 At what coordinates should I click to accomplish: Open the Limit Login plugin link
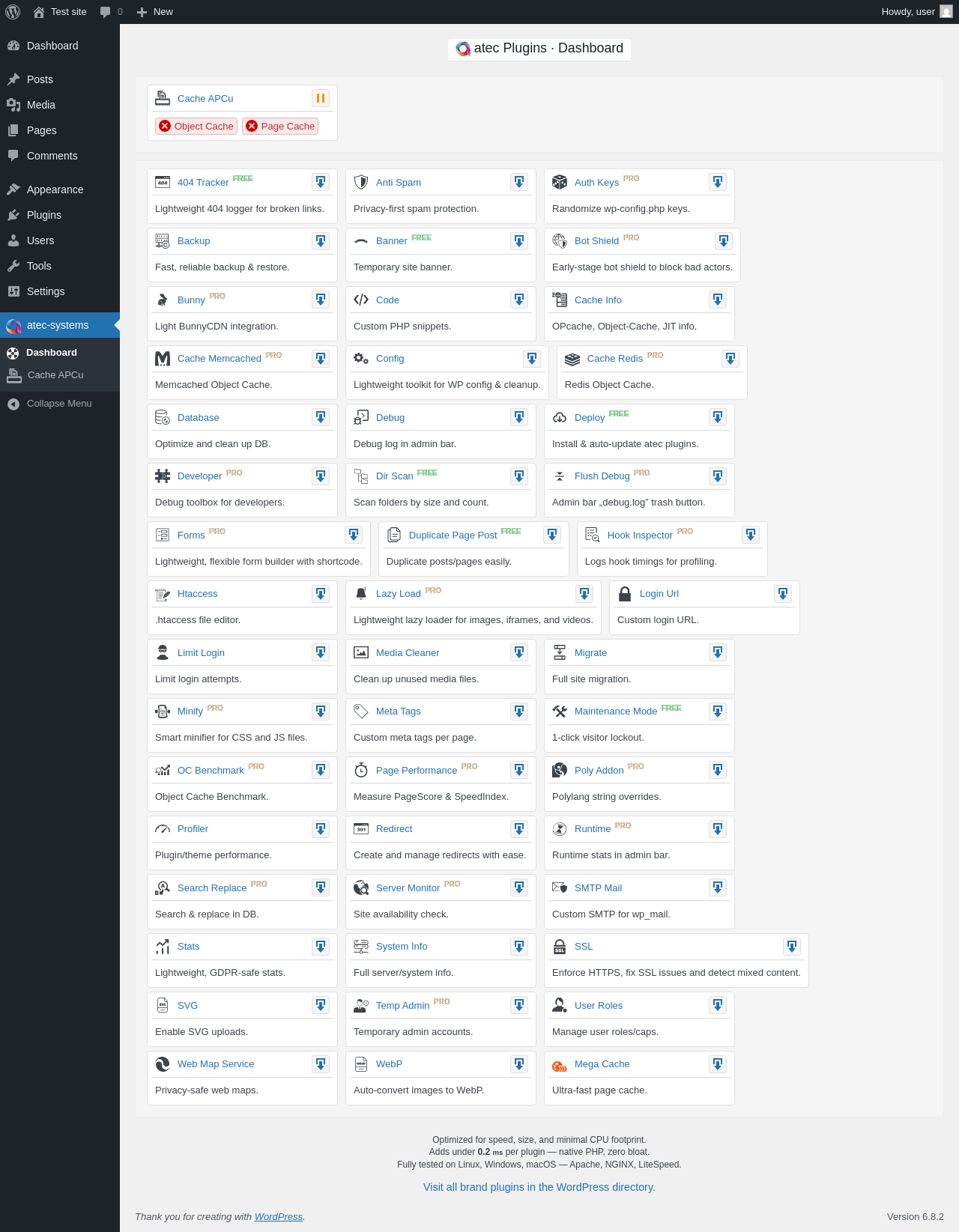201,653
